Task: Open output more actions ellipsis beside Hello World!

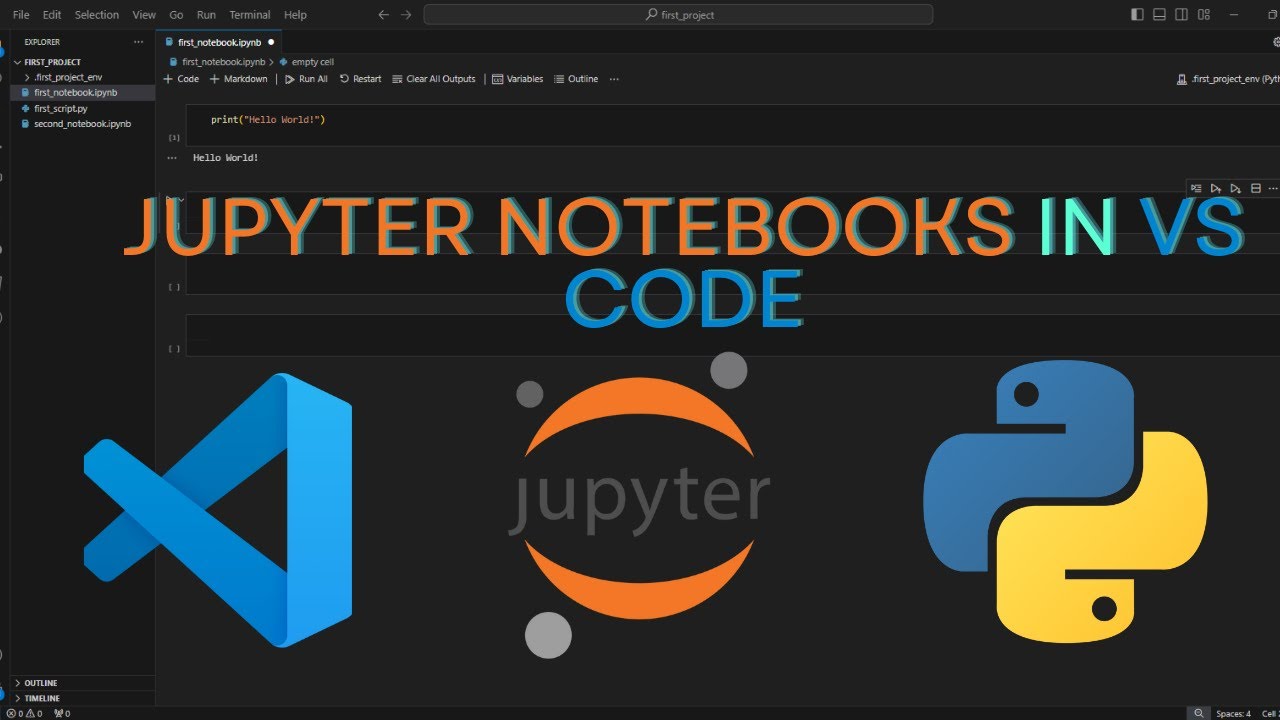Action: tap(172, 158)
